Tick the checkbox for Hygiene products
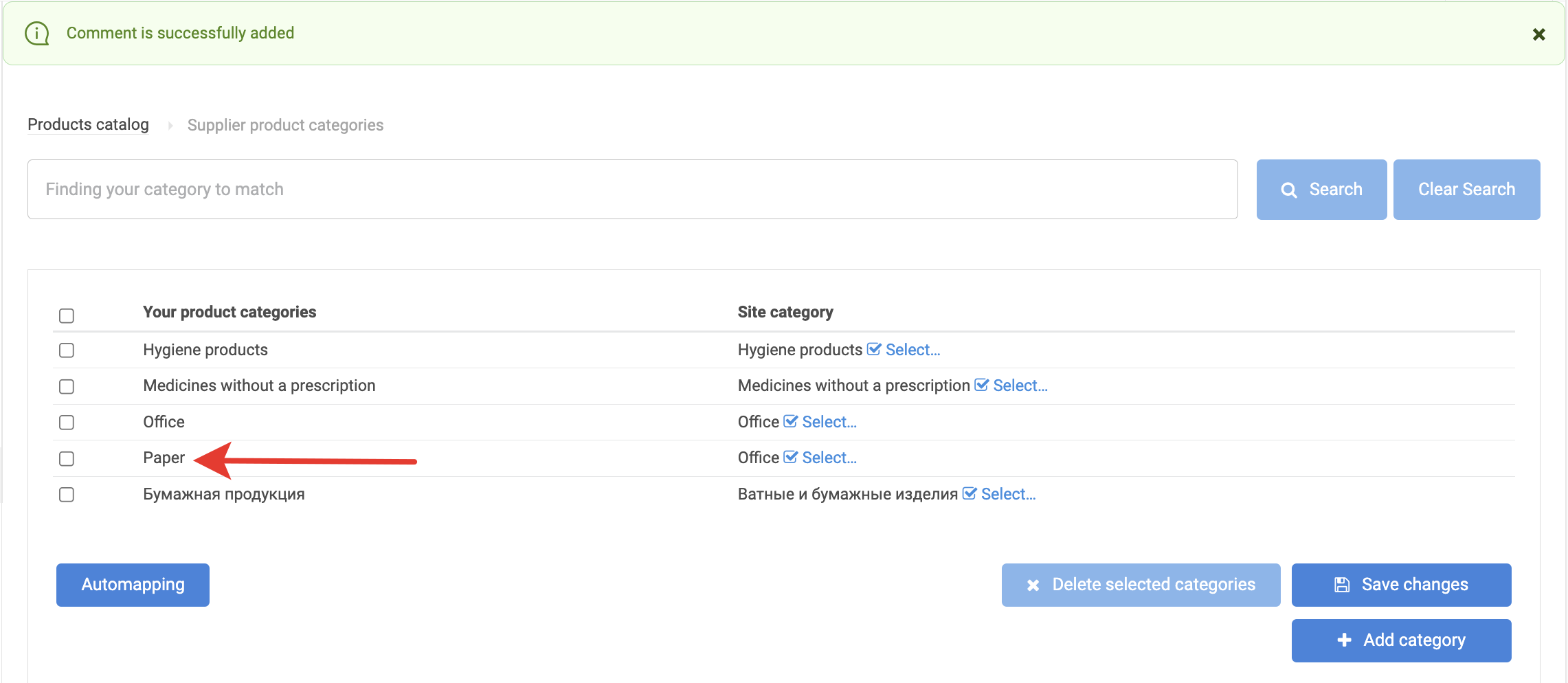Screen dimensions: 1568x683 tap(67, 350)
